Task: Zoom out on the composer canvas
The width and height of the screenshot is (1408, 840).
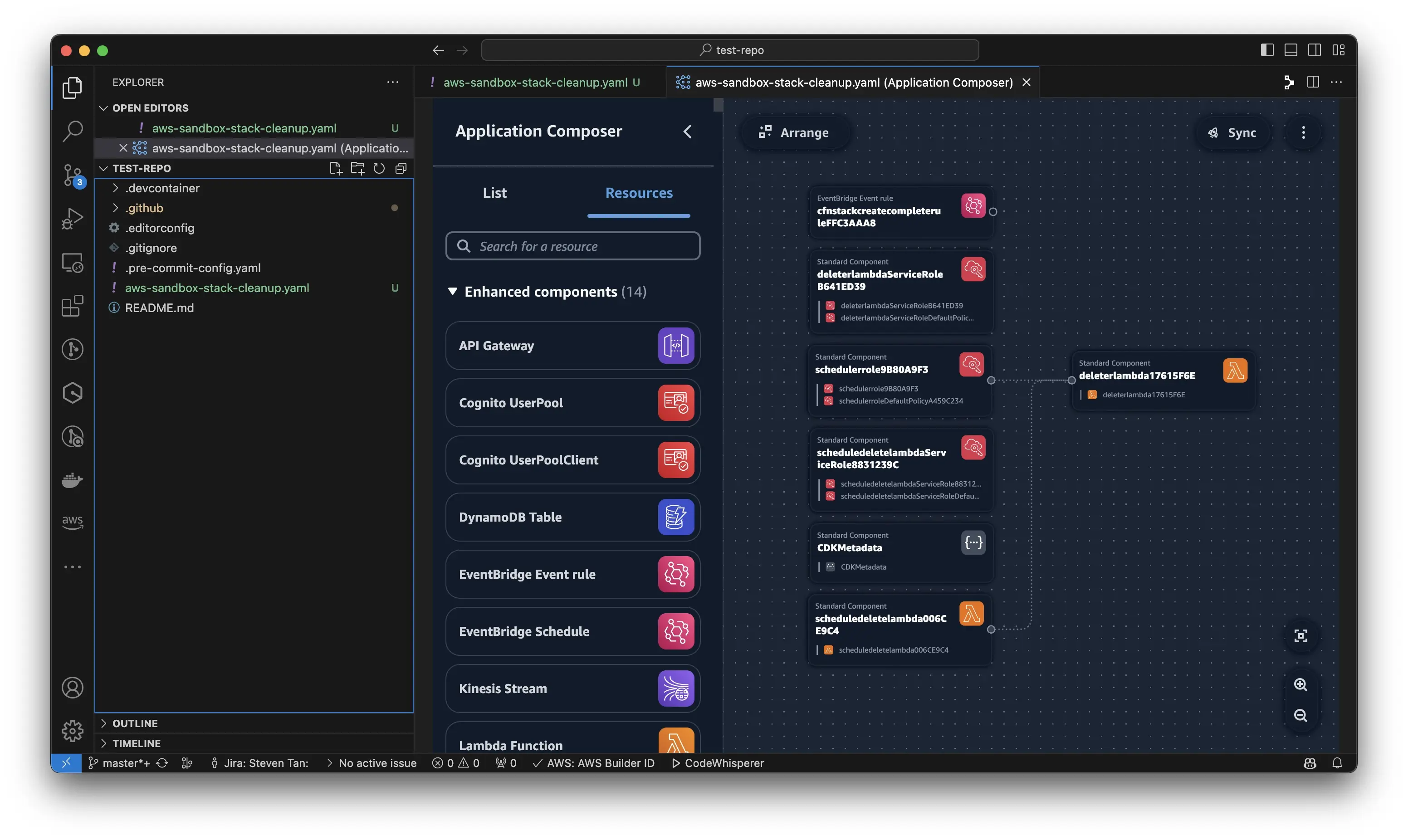Action: [1301, 715]
